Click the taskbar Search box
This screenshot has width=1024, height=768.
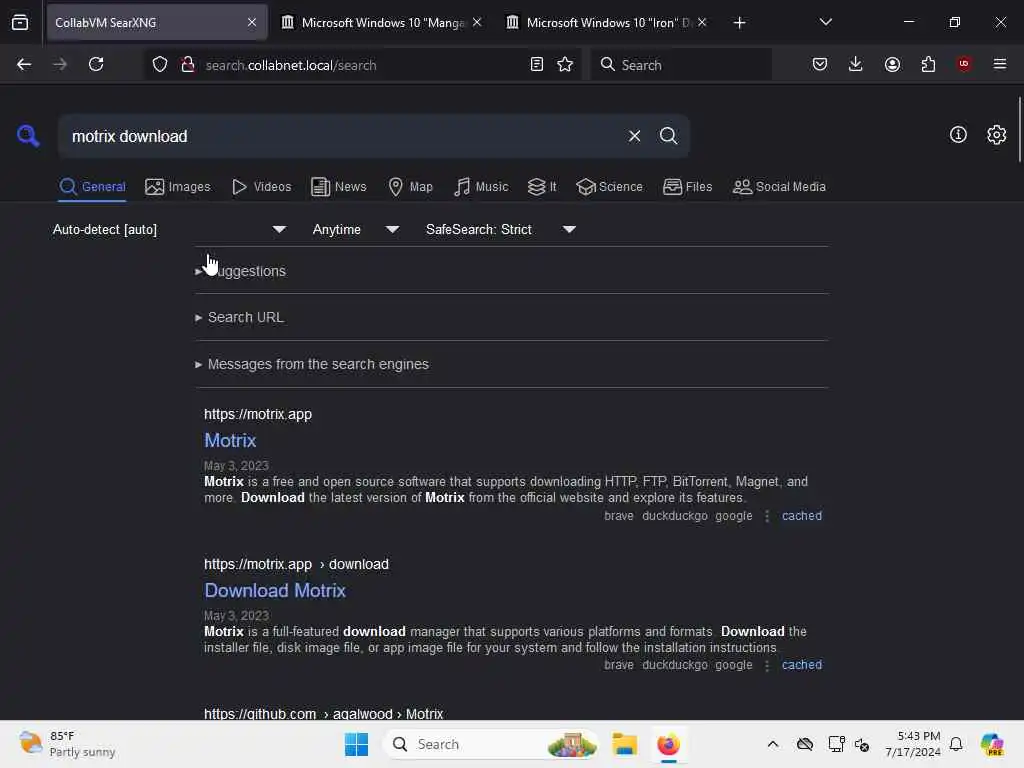pyautogui.click(x=491, y=744)
